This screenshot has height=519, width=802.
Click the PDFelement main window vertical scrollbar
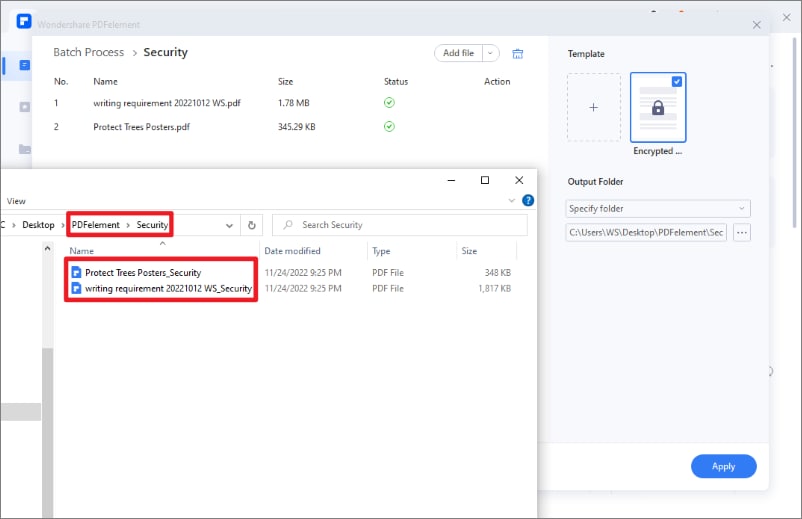[794, 133]
